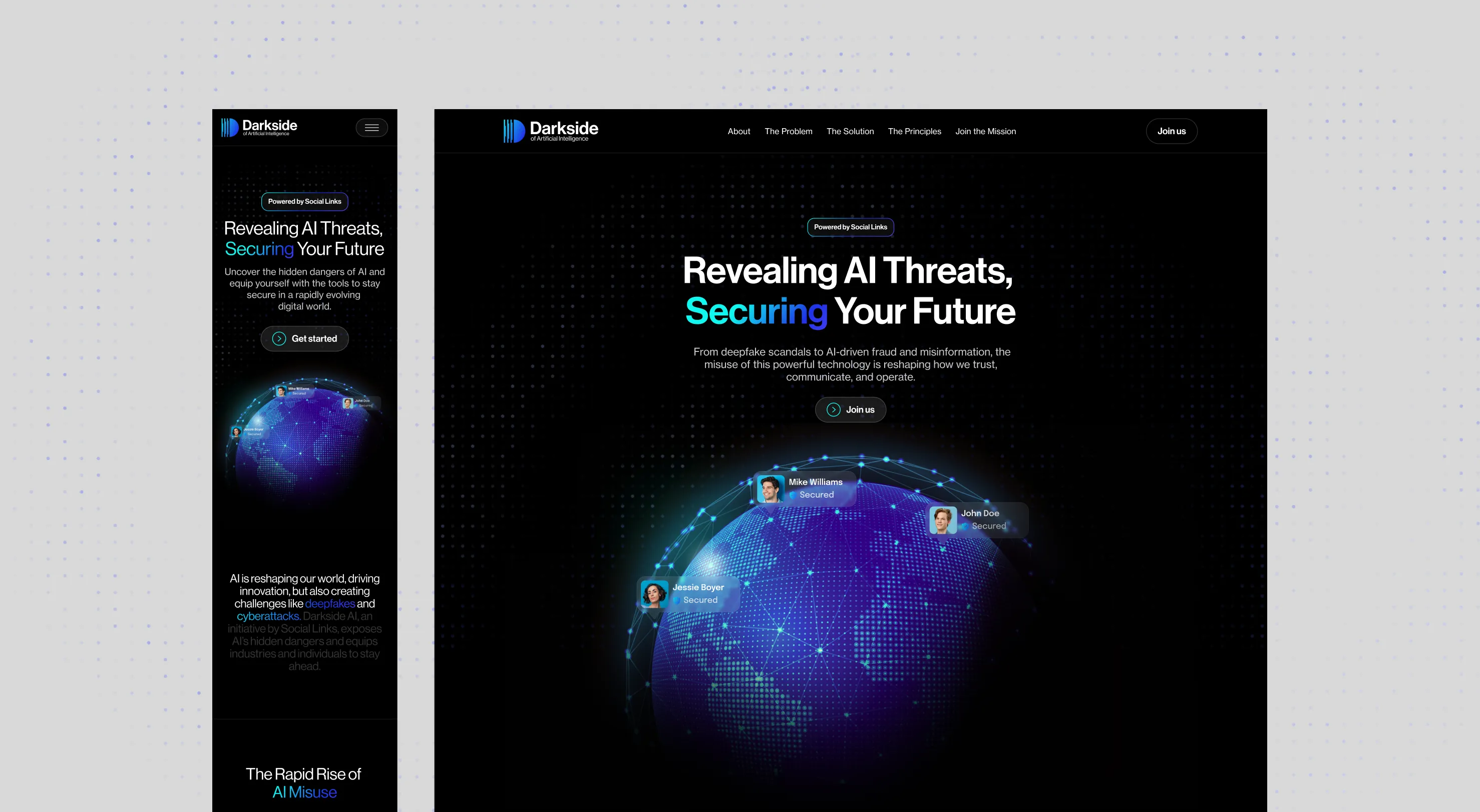Go to The Problem section
The width and height of the screenshot is (1480, 812).
click(x=788, y=132)
